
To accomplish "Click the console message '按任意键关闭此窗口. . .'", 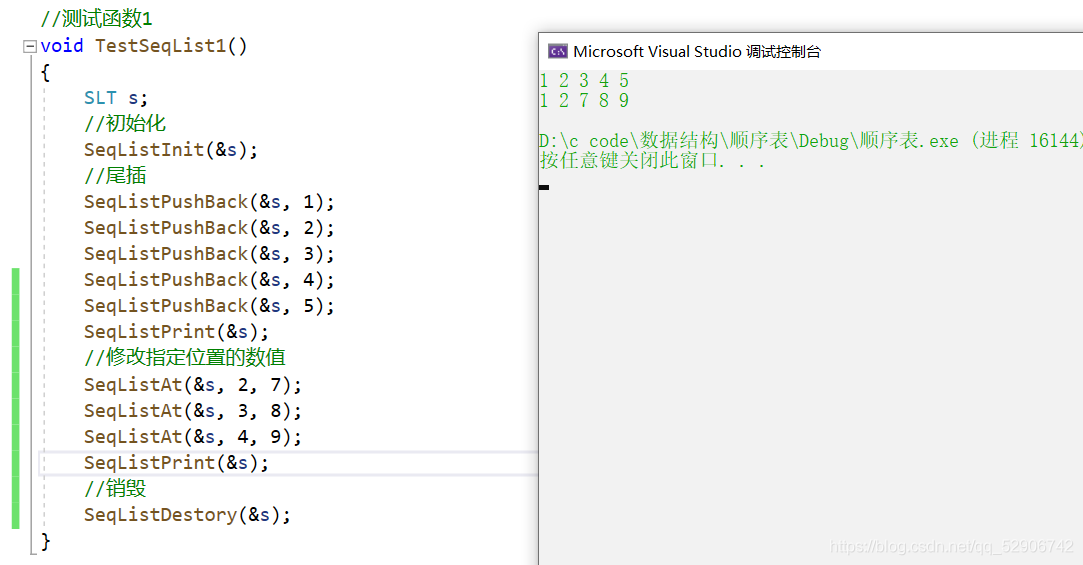I will tap(653, 161).
